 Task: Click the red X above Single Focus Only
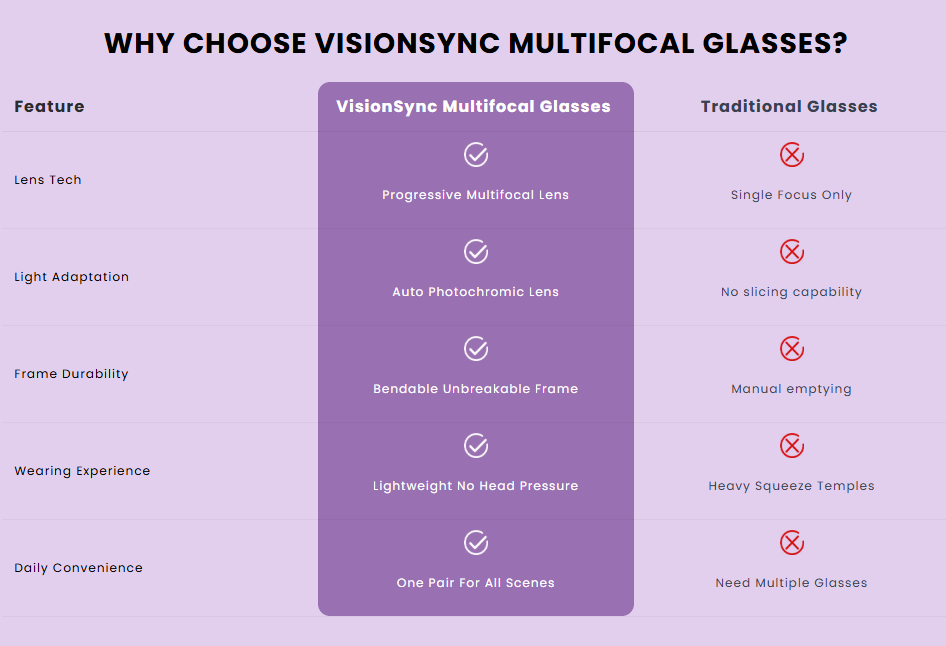[x=792, y=154]
